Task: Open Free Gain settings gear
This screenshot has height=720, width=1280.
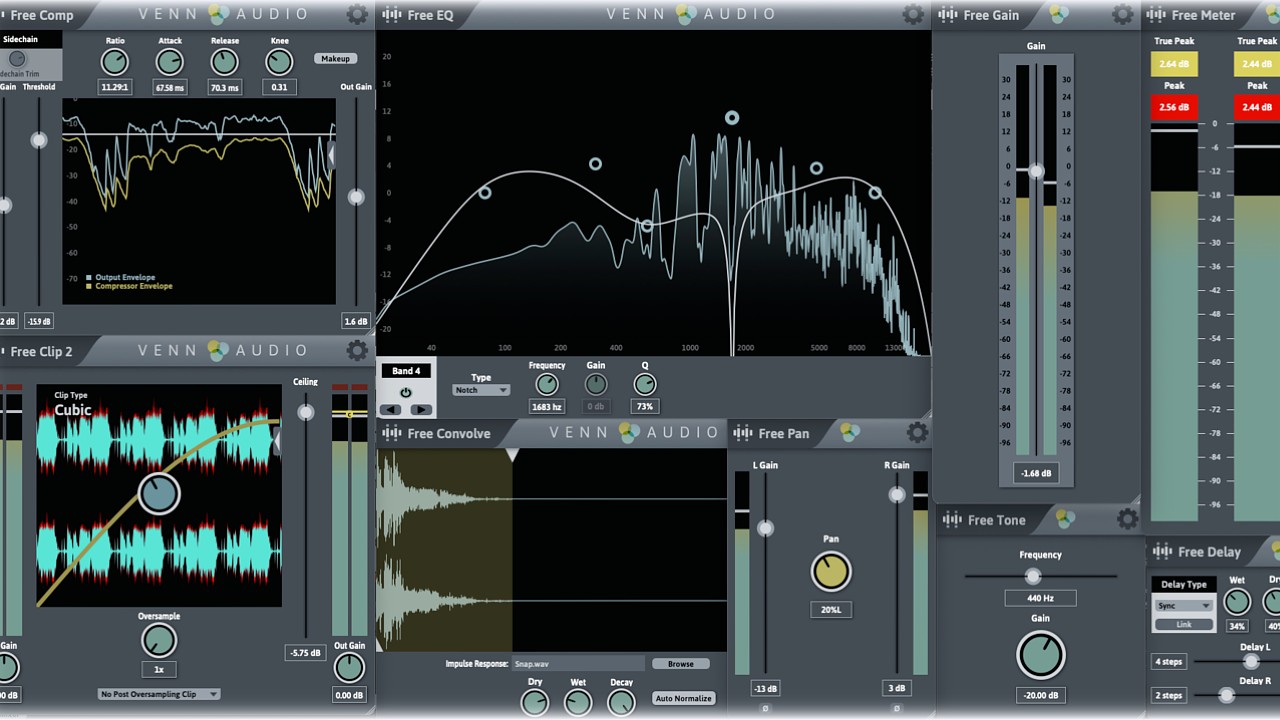Action: point(1123,15)
